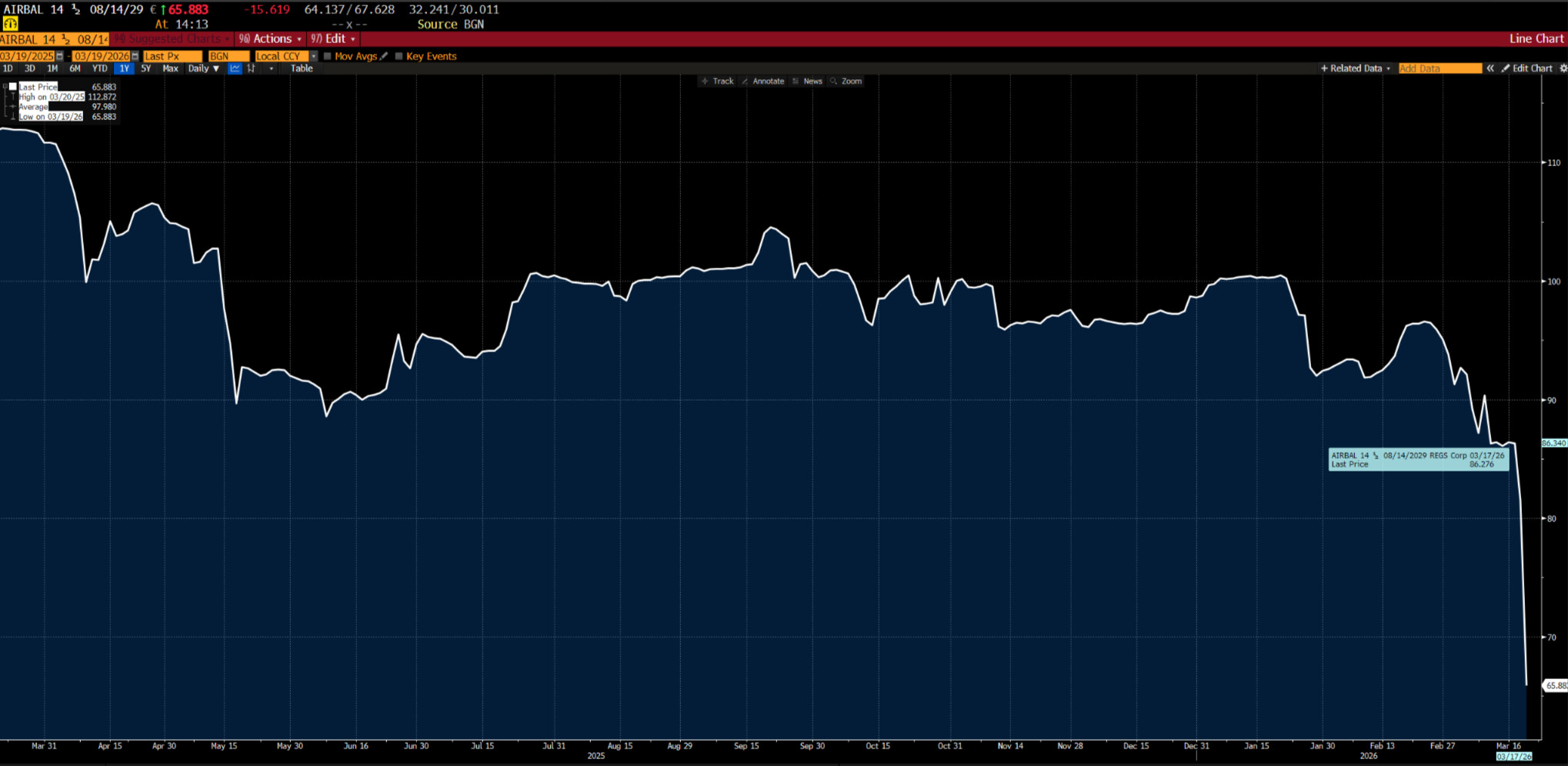The width and height of the screenshot is (1568, 766).
Task: Open the Related Data dropdown
Action: [x=1356, y=68]
